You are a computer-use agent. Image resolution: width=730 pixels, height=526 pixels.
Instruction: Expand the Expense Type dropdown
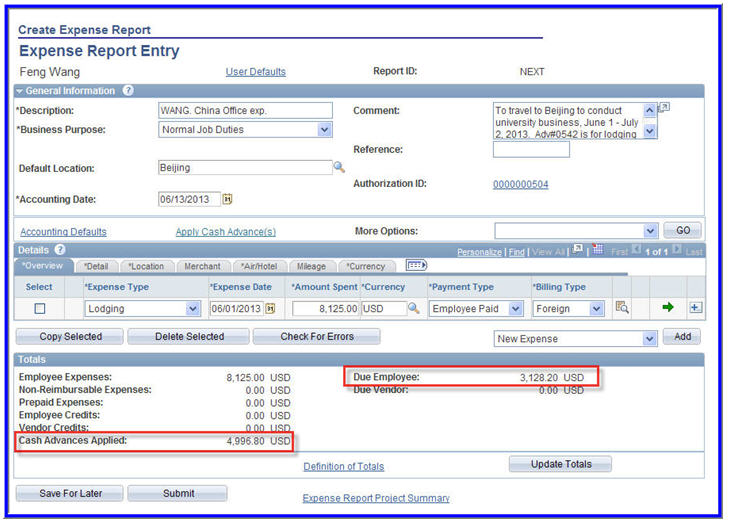[x=192, y=309]
